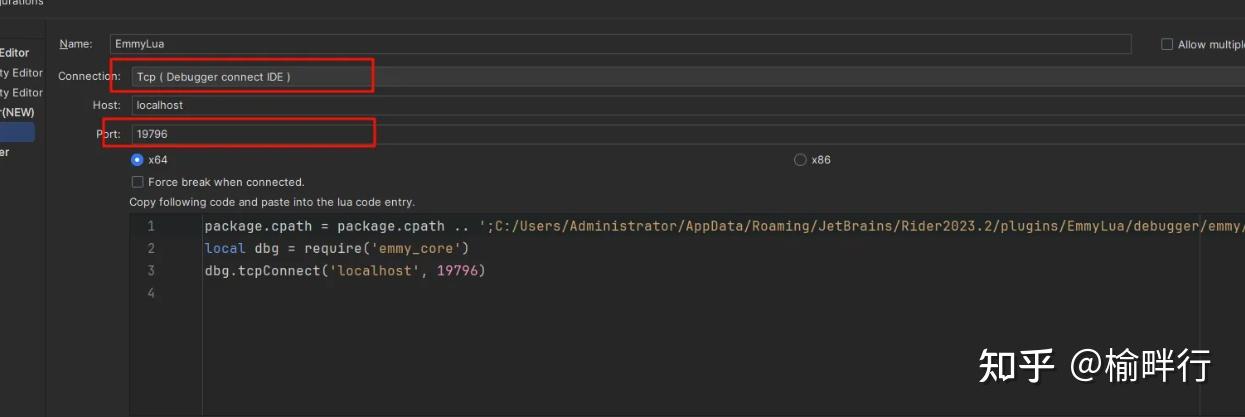Click line number 1 in the gutter
Screen dimensions: 1245x417
pos(150,226)
